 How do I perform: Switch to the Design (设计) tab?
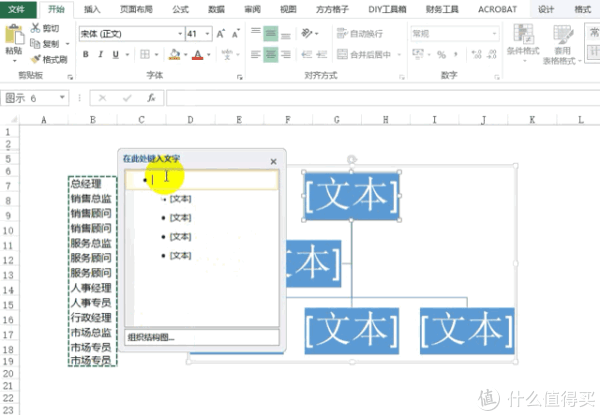[x=546, y=9]
